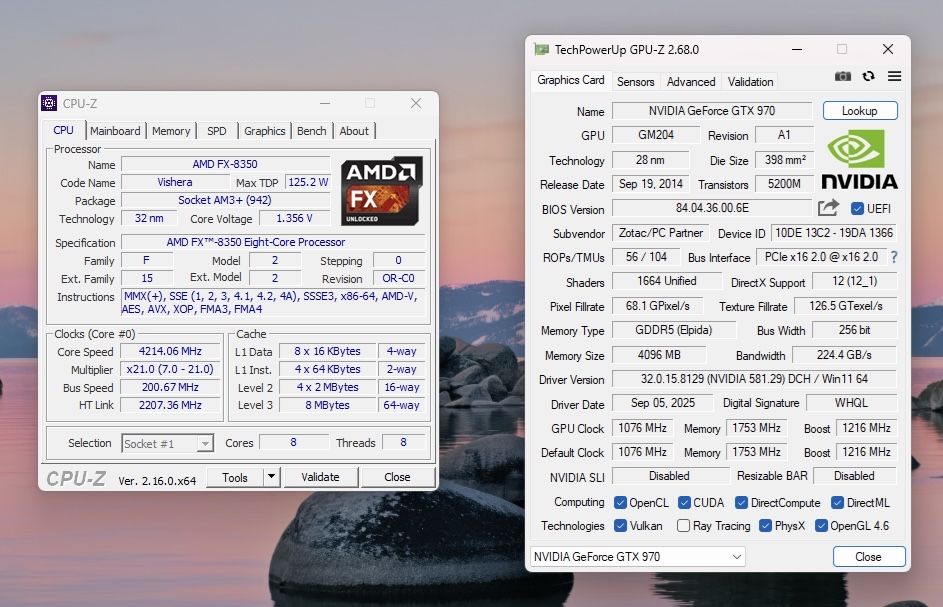Viewport: 943px width, 607px height.
Task: Toggle the DirectML checkbox
Action: point(837,502)
